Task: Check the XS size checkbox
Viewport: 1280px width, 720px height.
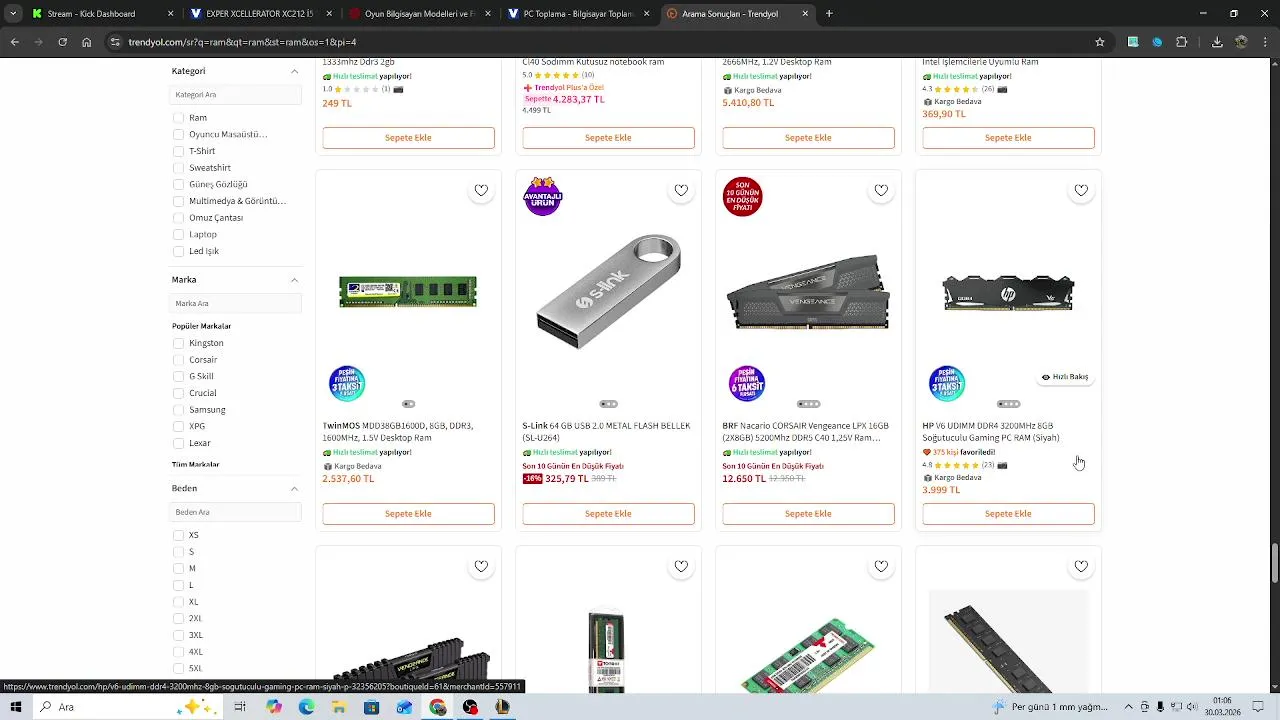Action: [x=178, y=535]
